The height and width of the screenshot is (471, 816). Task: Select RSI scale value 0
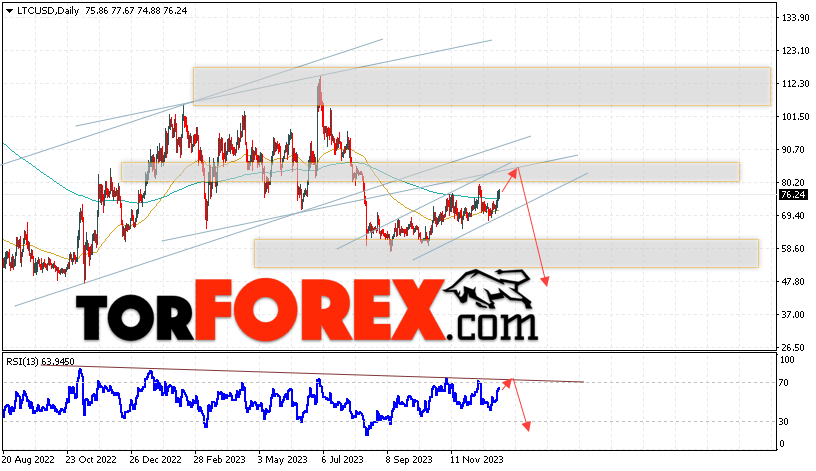point(782,444)
